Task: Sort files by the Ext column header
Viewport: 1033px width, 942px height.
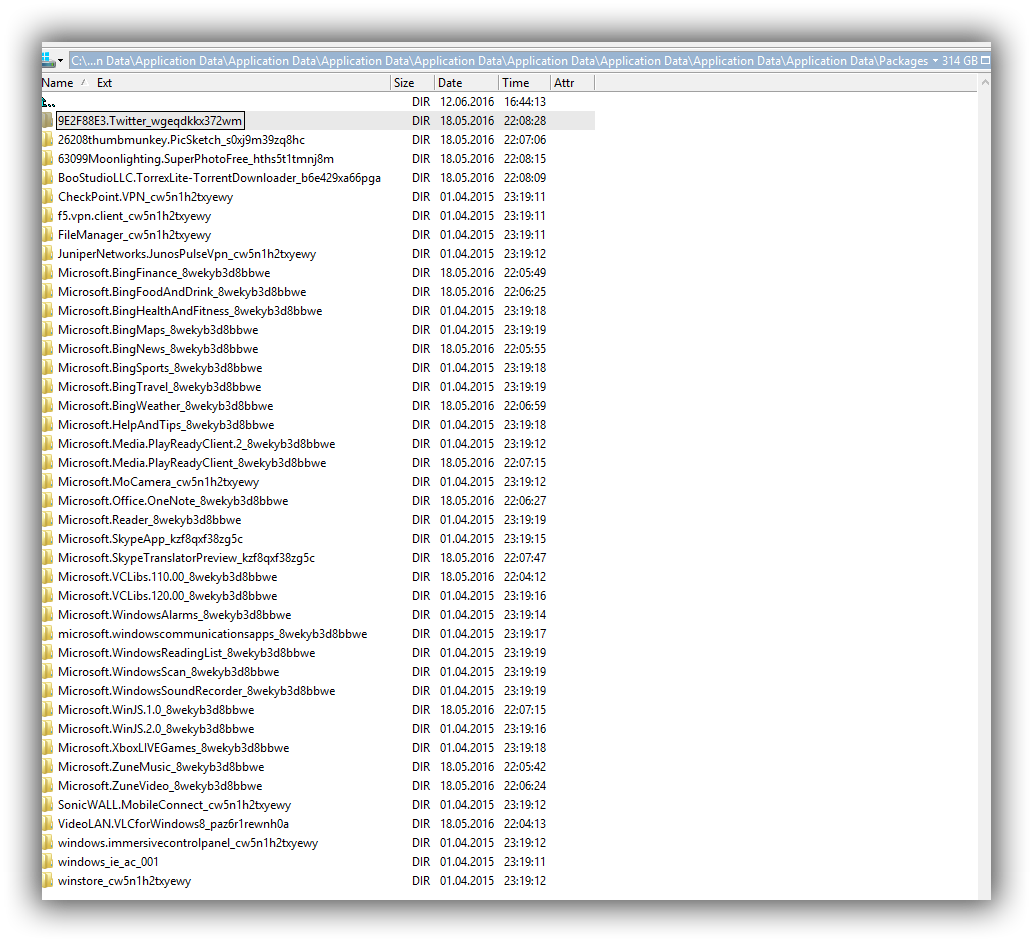Action: coord(104,83)
